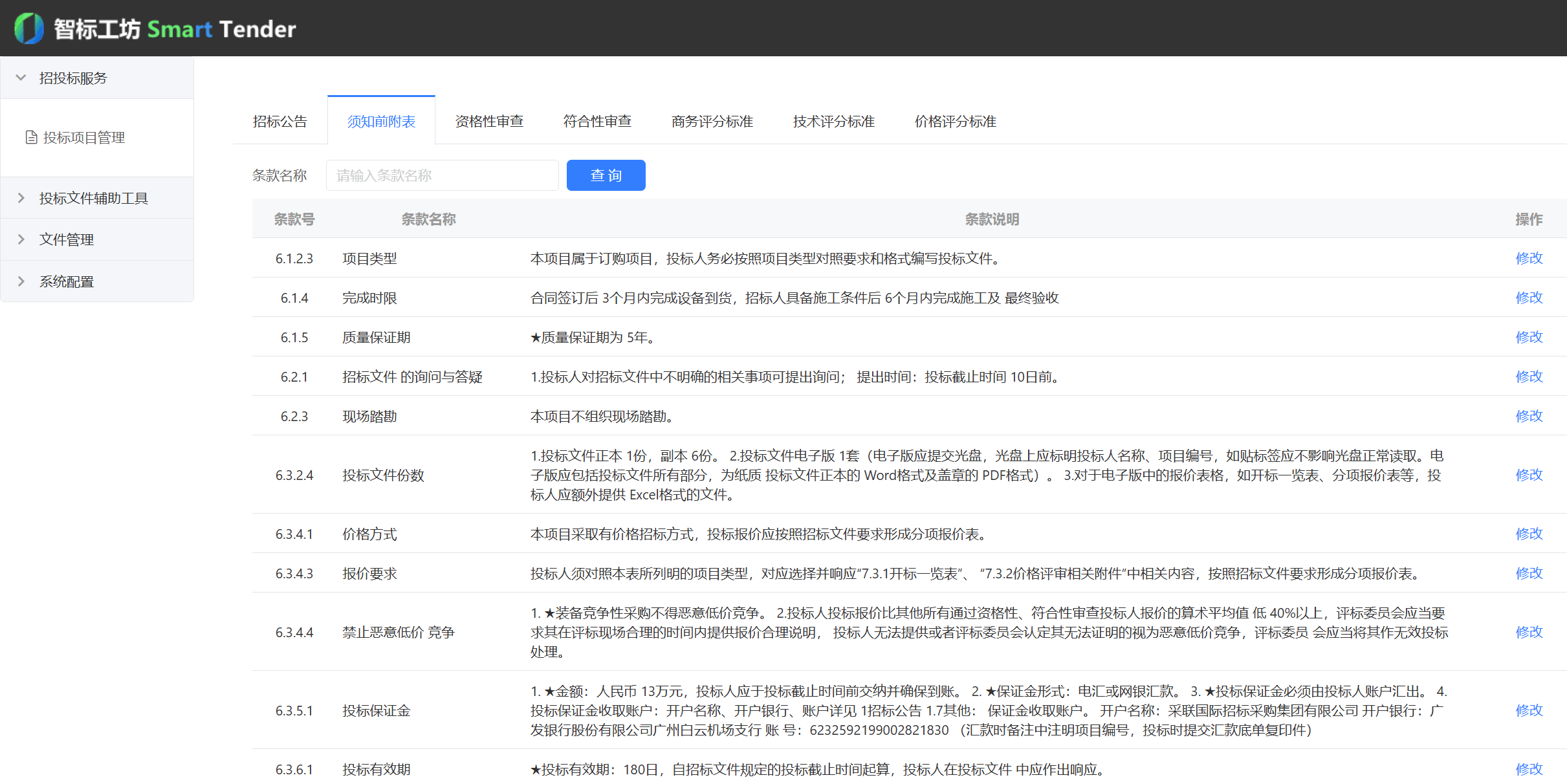This screenshot has width=1567, height=784.
Task: Click 修改 for the 投标保证金 row
Action: click(1529, 710)
